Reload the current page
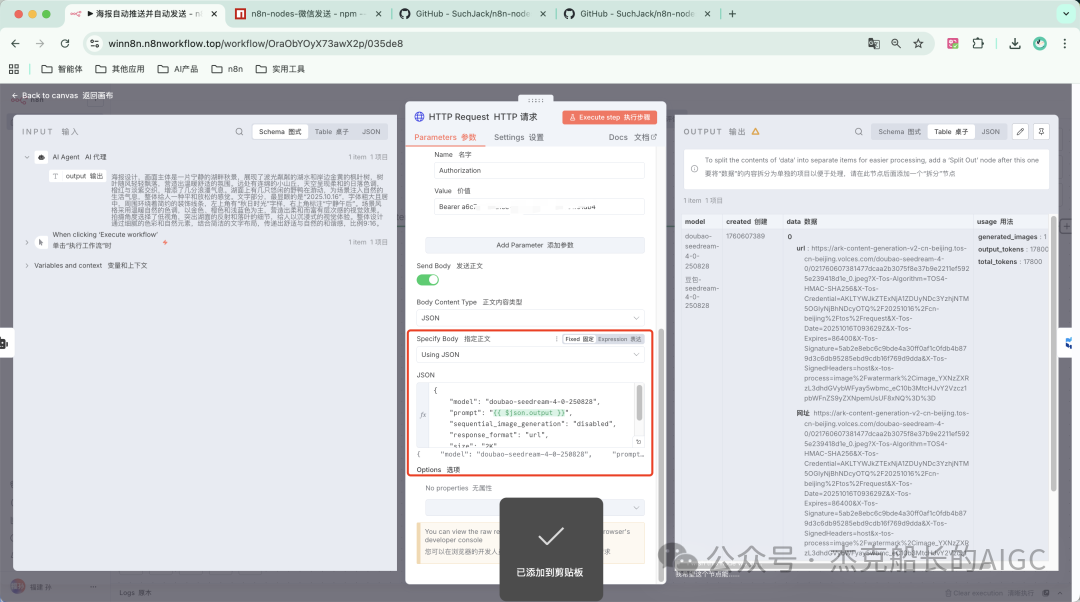 pyautogui.click(x=65, y=43)
